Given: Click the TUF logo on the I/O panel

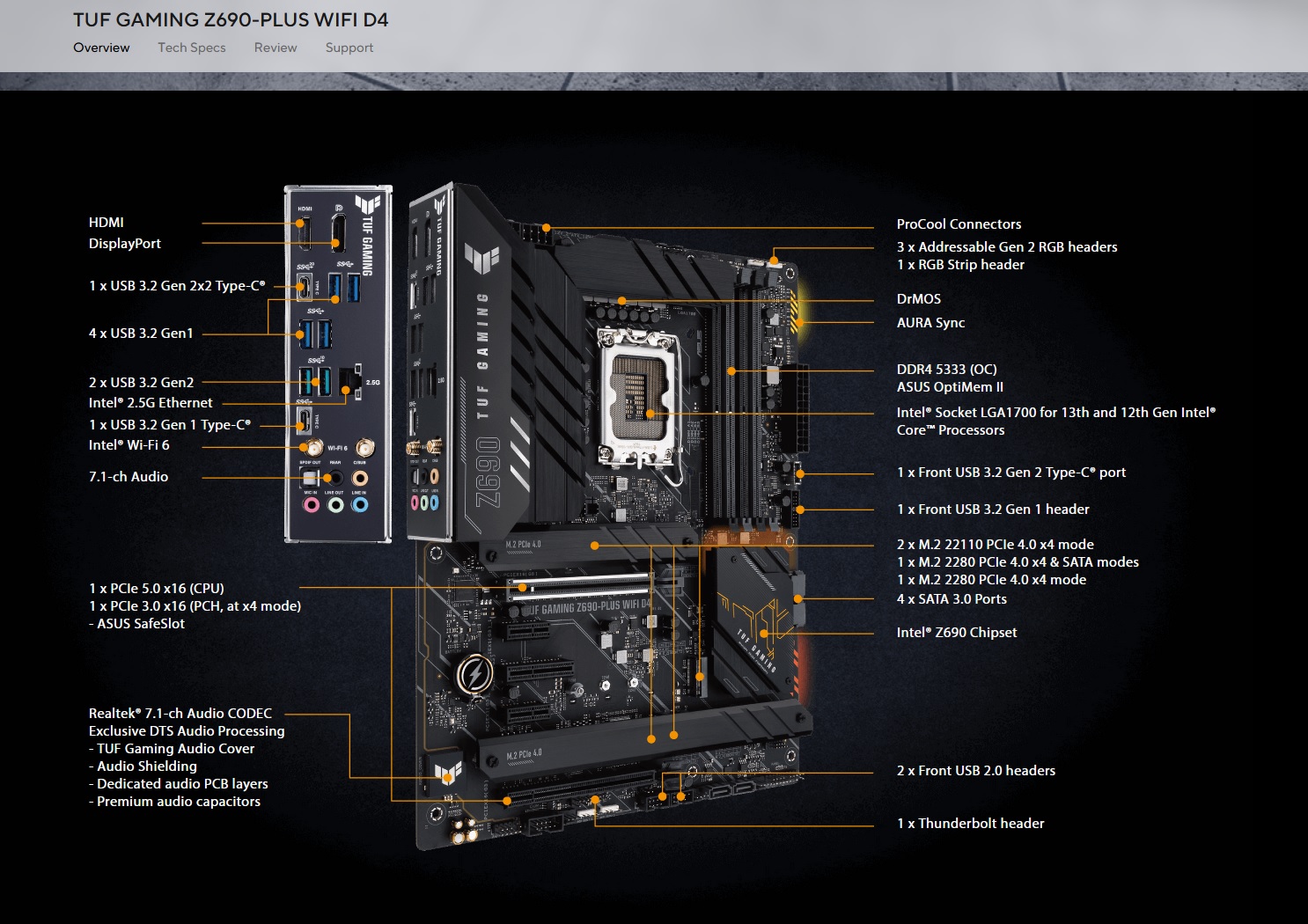Looking at the screenshot, I should pos(368,206).
